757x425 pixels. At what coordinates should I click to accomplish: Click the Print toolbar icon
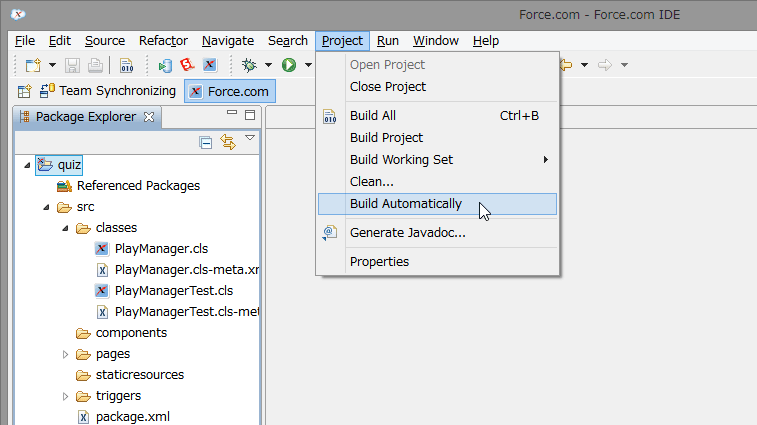(x=95, y=65)
